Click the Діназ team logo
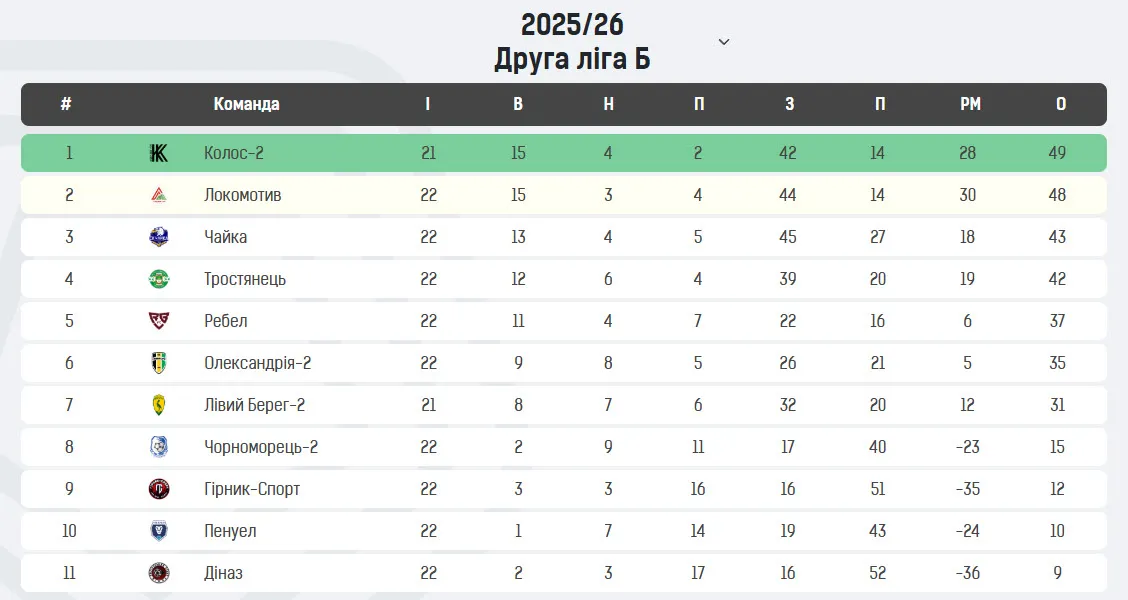The image size is (1128, 600). click(158, 573)
